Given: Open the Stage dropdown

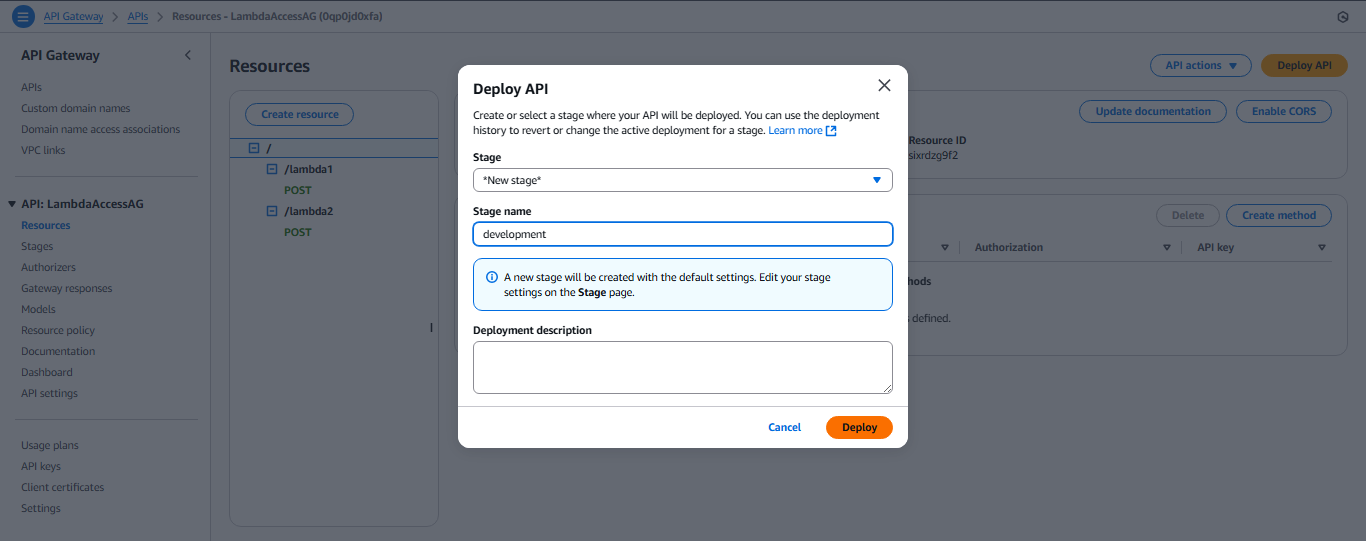Looking at the screenshot, I should click(682, 180).
